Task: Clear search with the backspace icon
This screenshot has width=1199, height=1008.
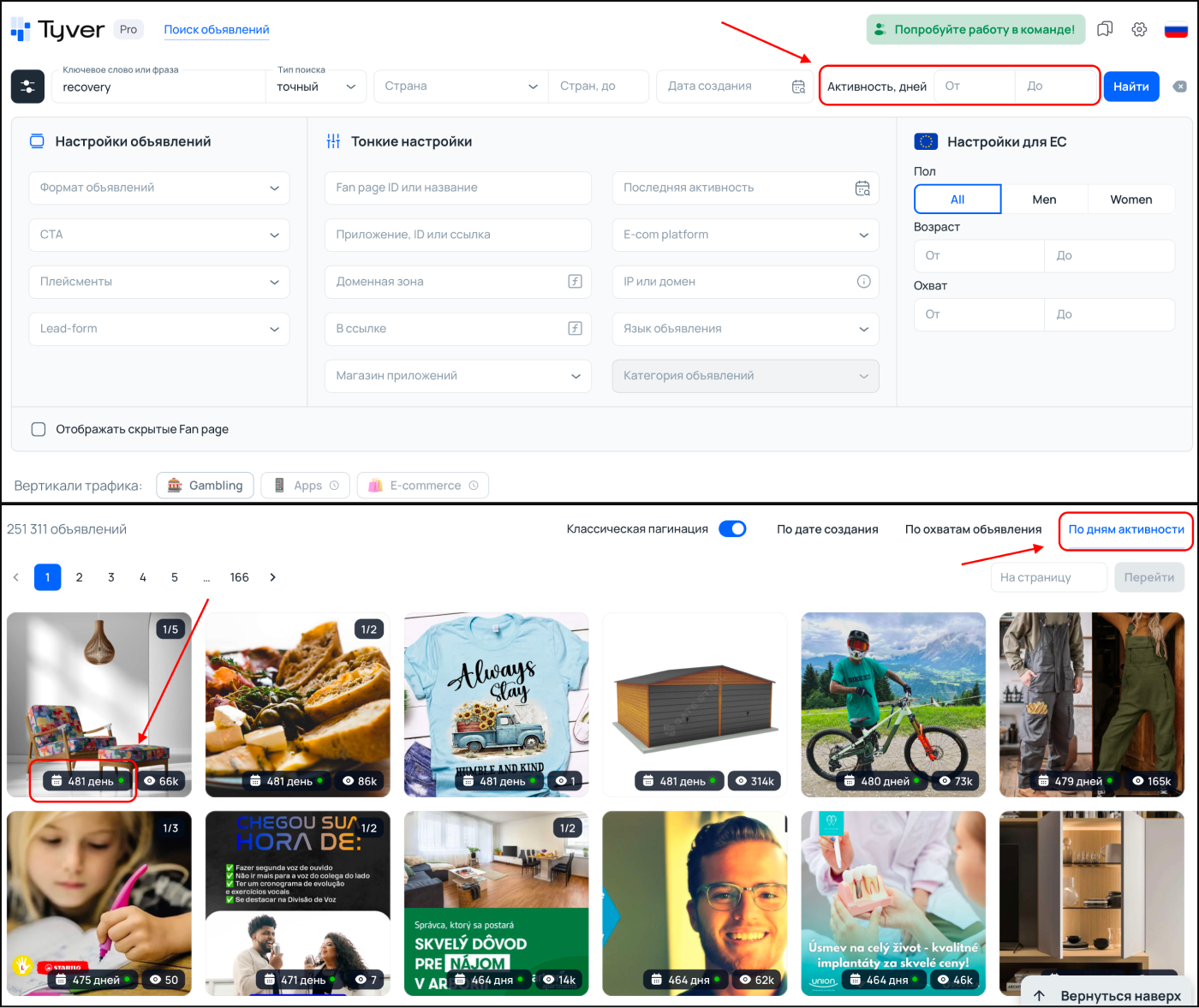Action: pyautogui.click(x=1179, y=86)
